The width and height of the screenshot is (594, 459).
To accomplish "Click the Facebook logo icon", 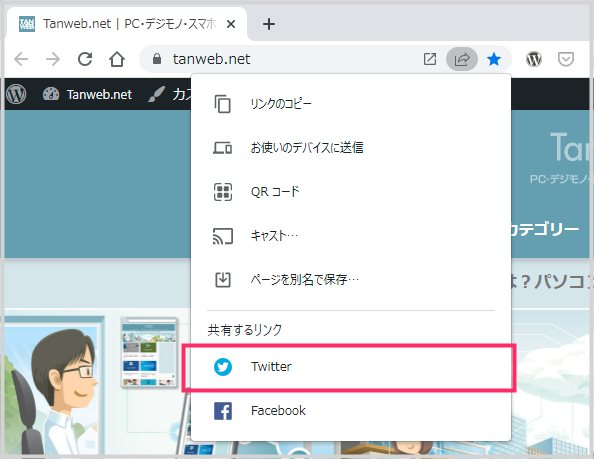I will (x=223, y=411).
